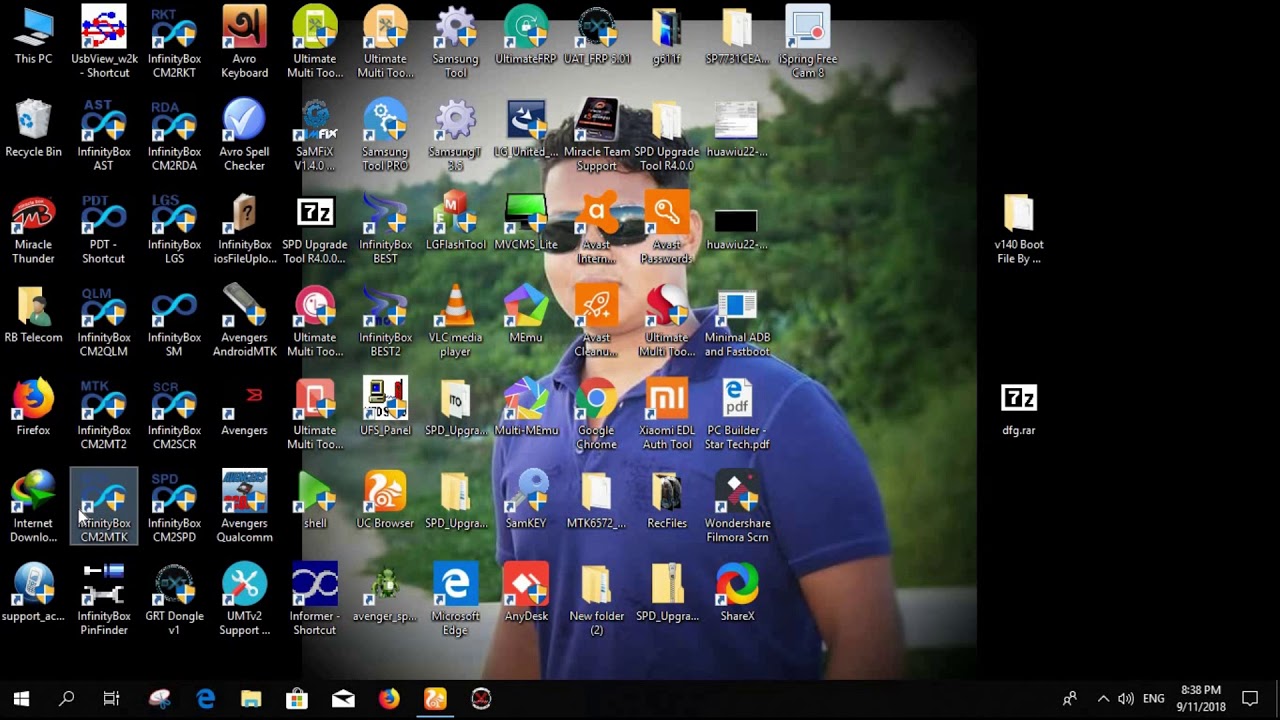Launch Samsung Tool PRO shortcut

tap(385, 136)
